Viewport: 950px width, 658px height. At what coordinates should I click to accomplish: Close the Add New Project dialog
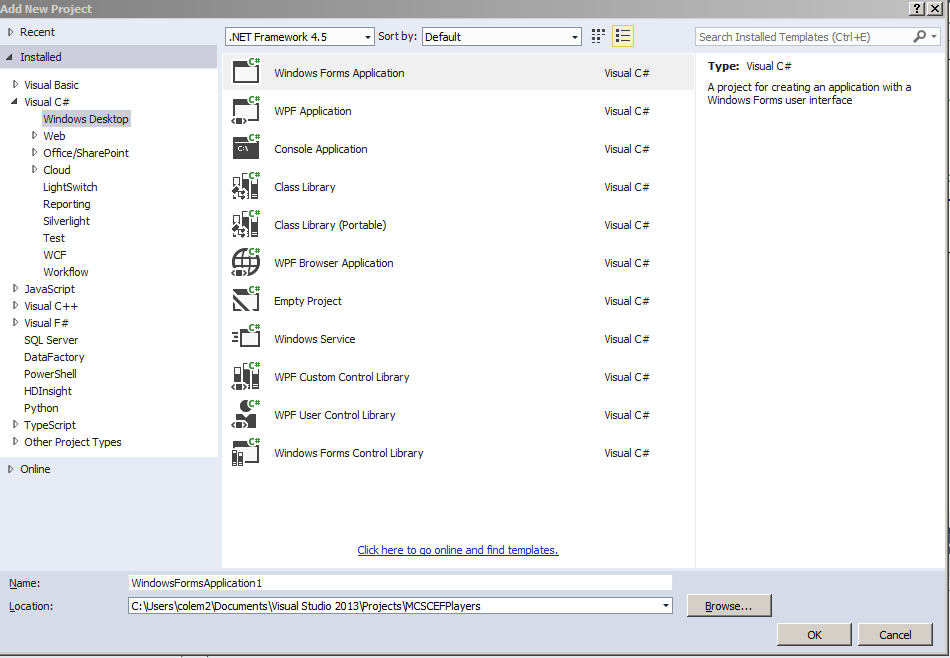935,8
